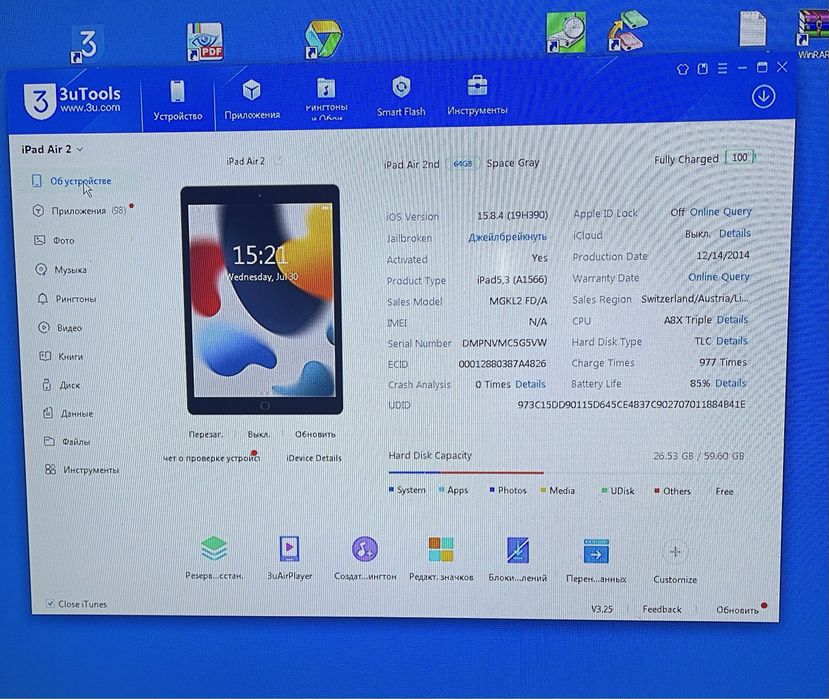
Task: Click Details next to Crash Analysis
Action: coord(530,384)
